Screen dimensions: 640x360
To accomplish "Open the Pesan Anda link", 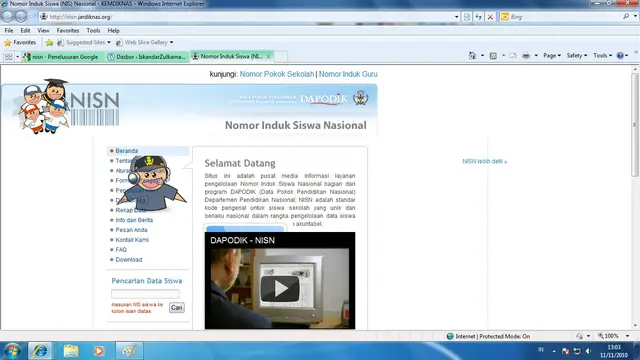I will pos(131,230).
